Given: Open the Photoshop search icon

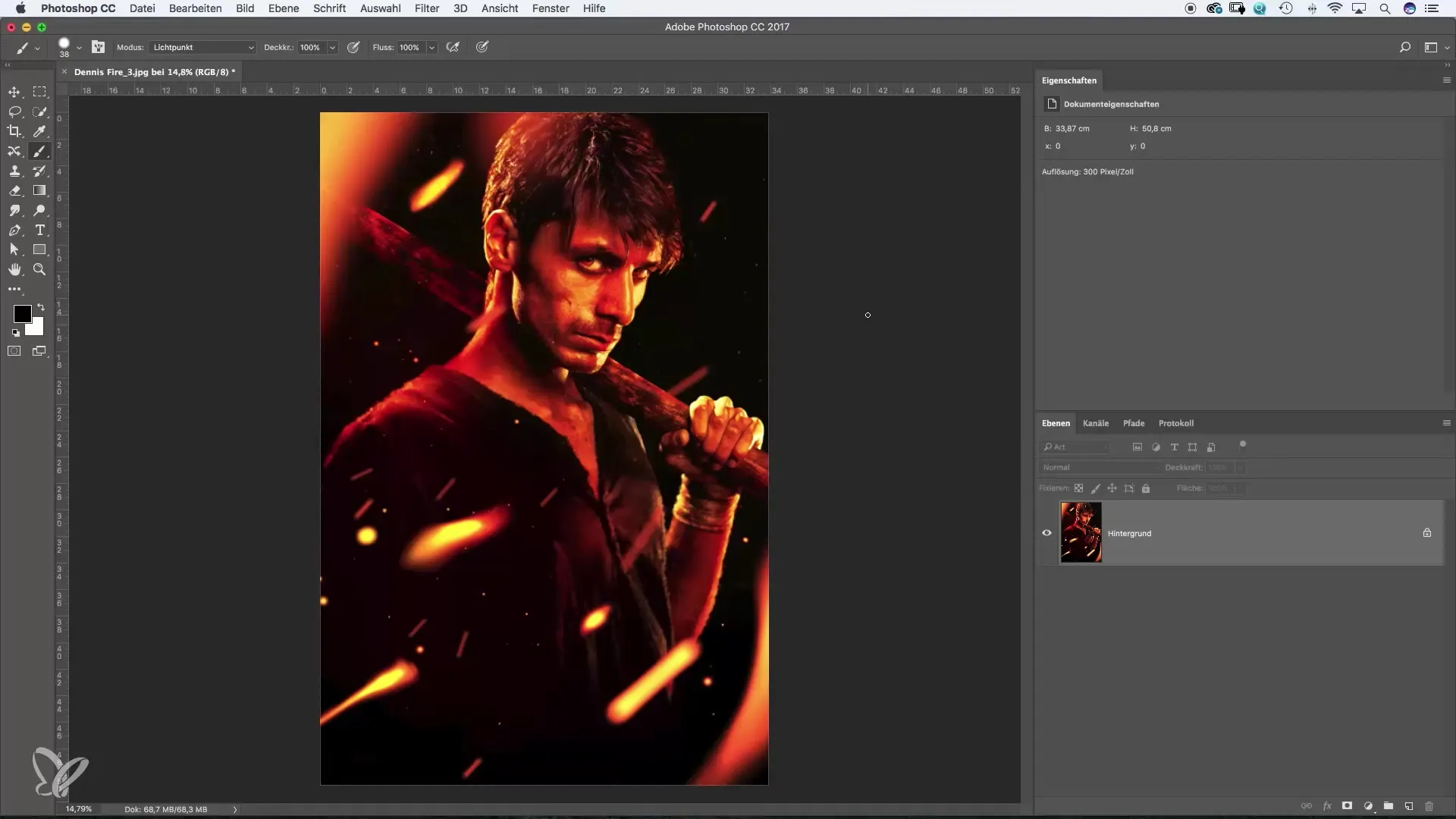Looking at the screenshot, I should (x=1404, y=47).
